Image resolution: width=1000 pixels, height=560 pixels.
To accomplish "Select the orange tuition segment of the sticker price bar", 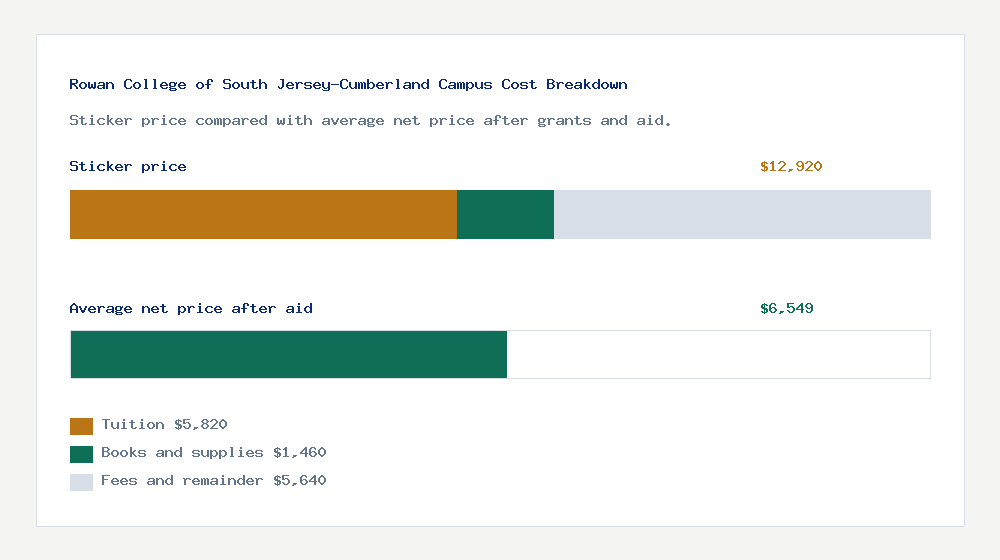I will pyautogui.click(x=263, y=214).
